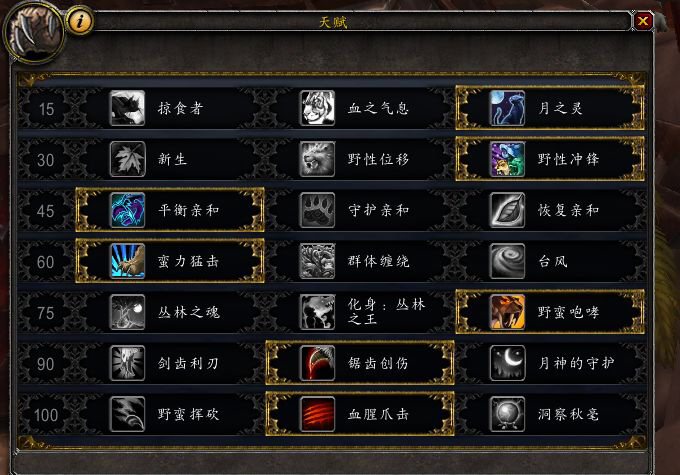The width and height of the screenshot is (680, 475).
Task: Close the 天赋 talent window
Action: (x=643, y=20)
